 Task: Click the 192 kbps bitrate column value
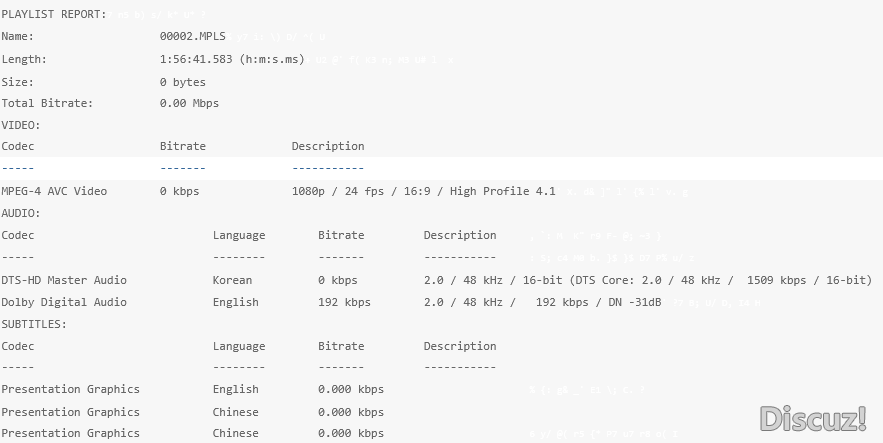344,302
